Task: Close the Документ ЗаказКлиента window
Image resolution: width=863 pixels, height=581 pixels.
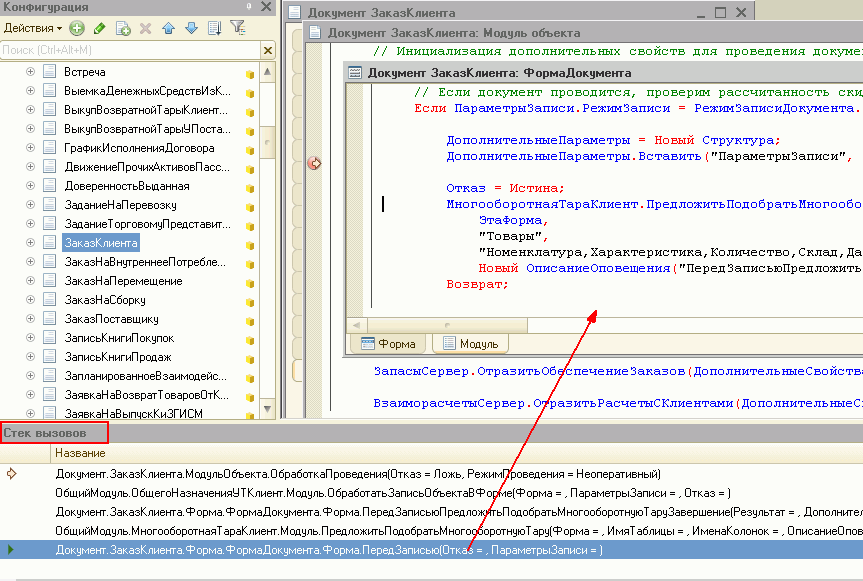Action: tap(741, 12)
